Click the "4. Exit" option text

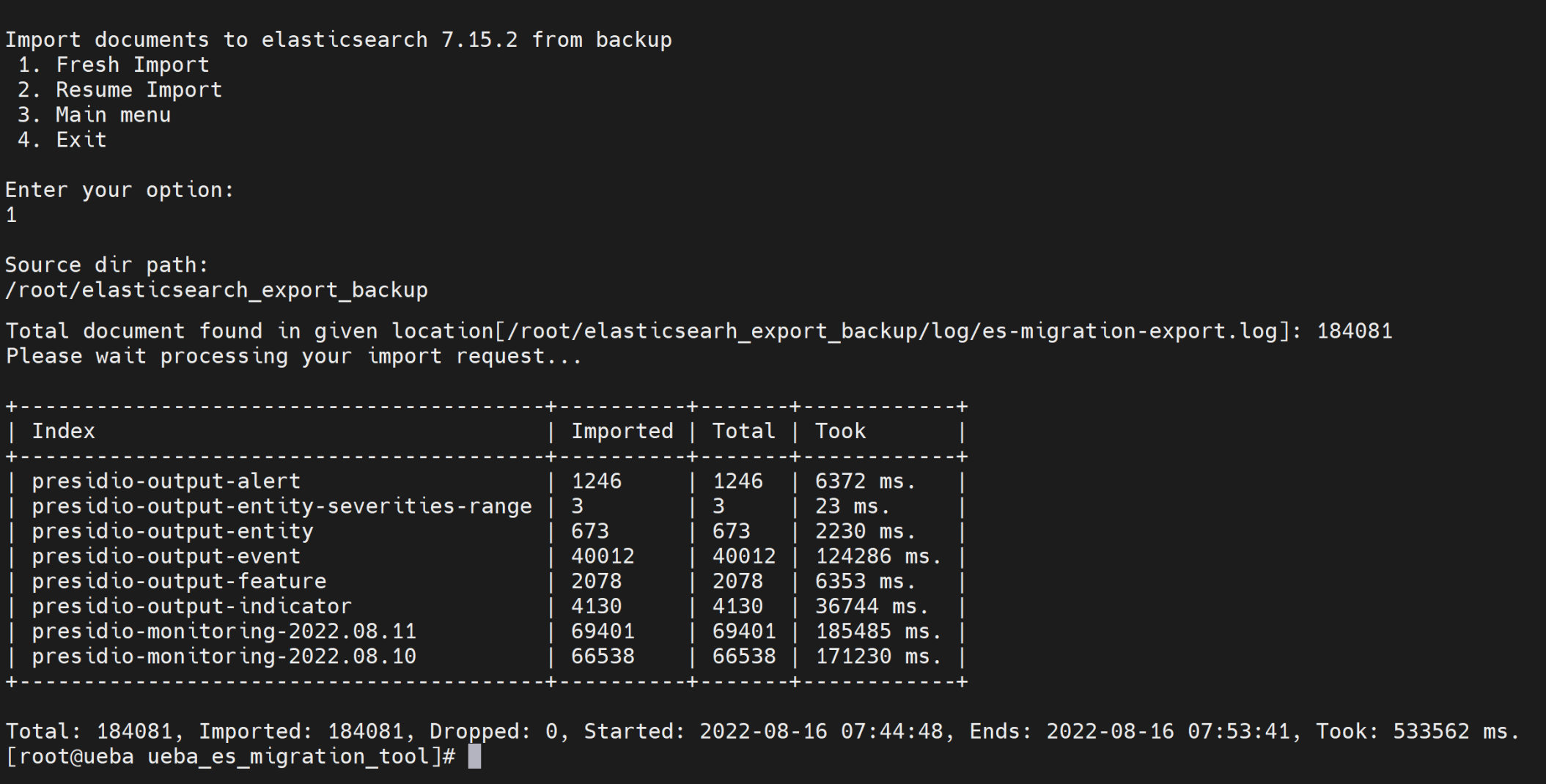pos(62,140)
